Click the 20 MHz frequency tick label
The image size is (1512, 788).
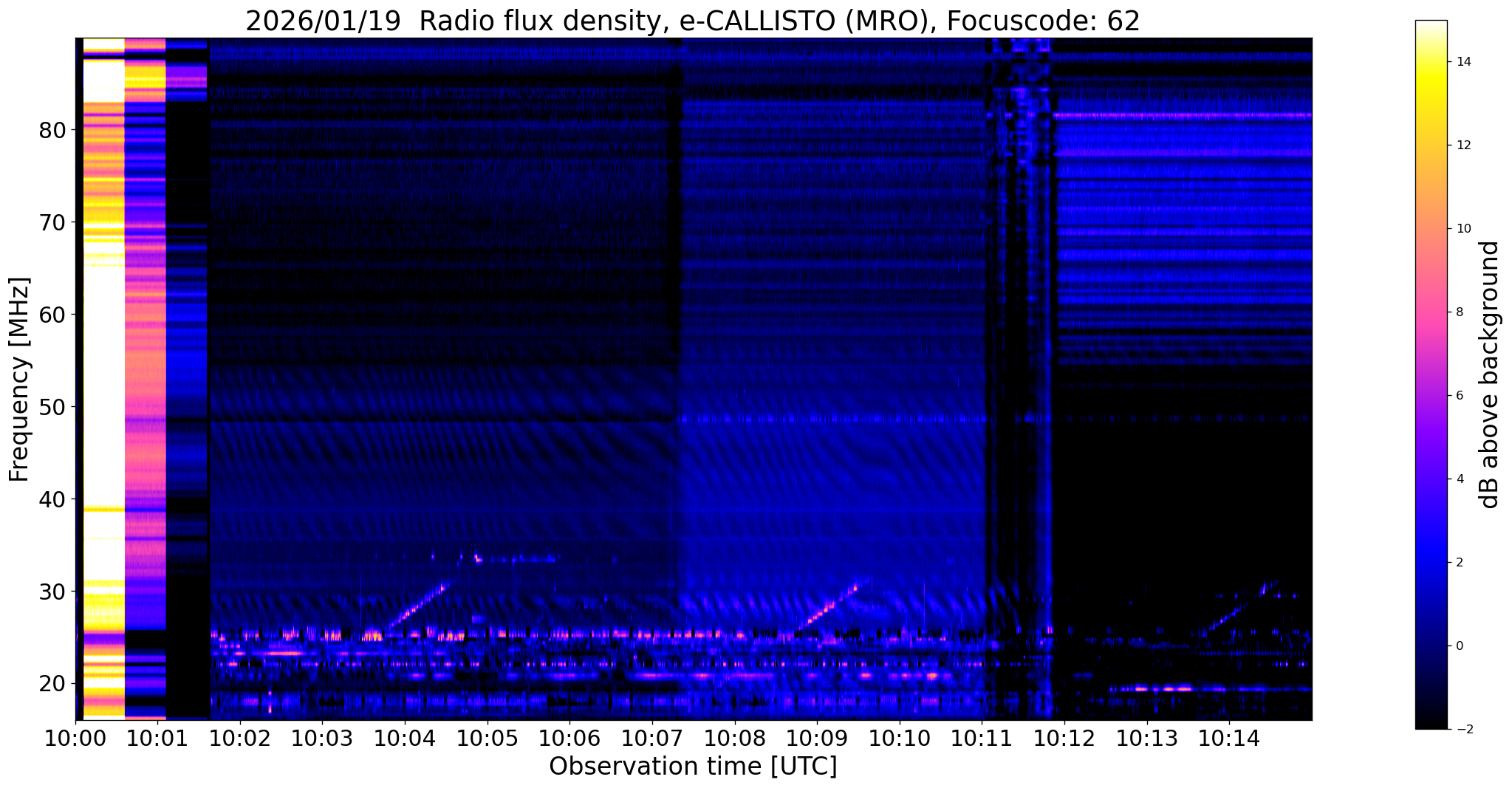[x=52, y=684]
